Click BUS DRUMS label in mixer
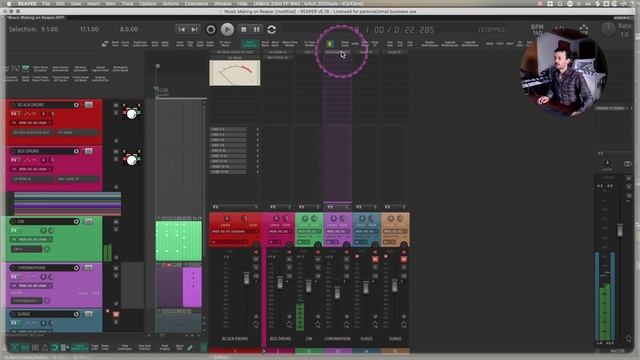 pyautogui.click(x=280, y=339)
